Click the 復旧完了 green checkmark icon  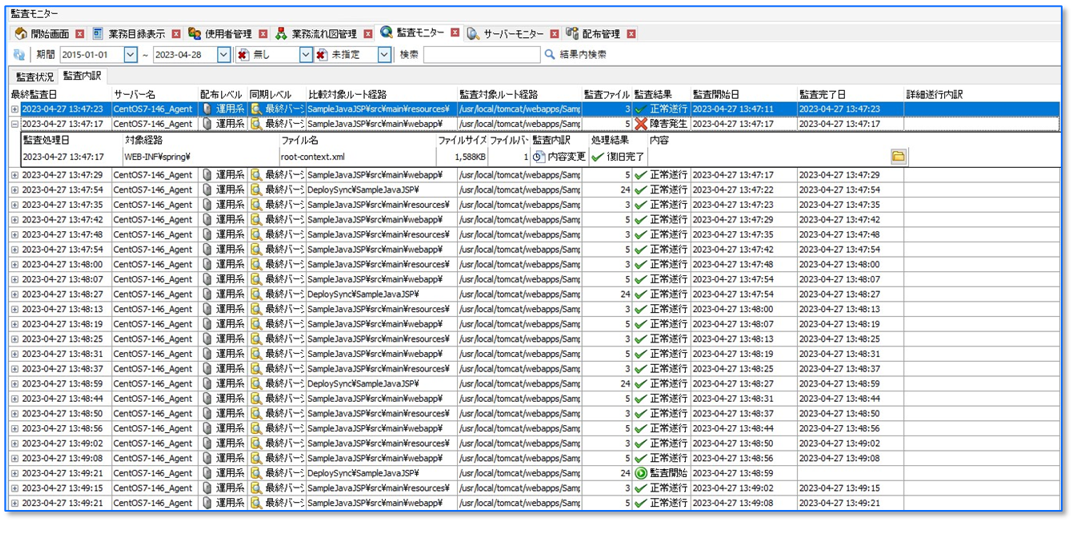coord(598,157)
